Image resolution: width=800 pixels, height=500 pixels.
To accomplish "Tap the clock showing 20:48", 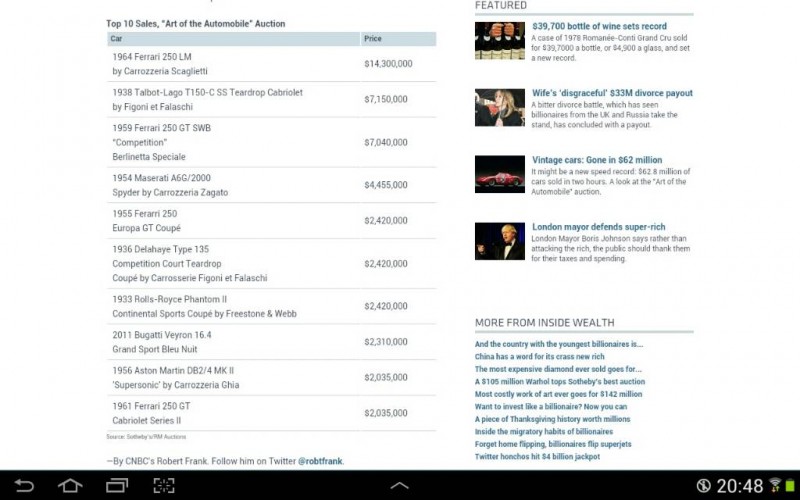I will click(x=740, y=486).
